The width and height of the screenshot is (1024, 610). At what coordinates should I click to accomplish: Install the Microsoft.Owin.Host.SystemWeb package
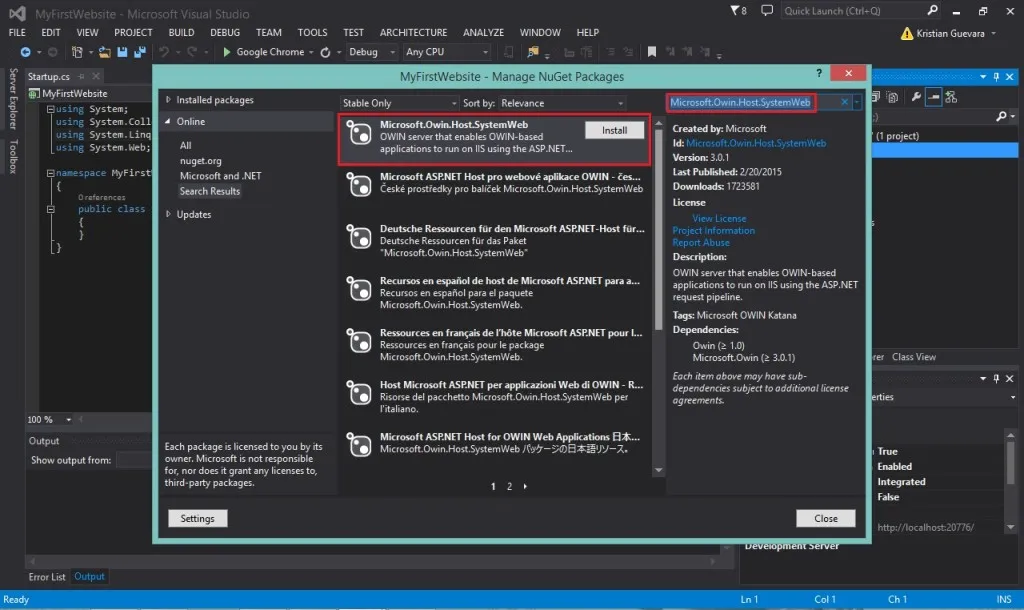point(614,130)
